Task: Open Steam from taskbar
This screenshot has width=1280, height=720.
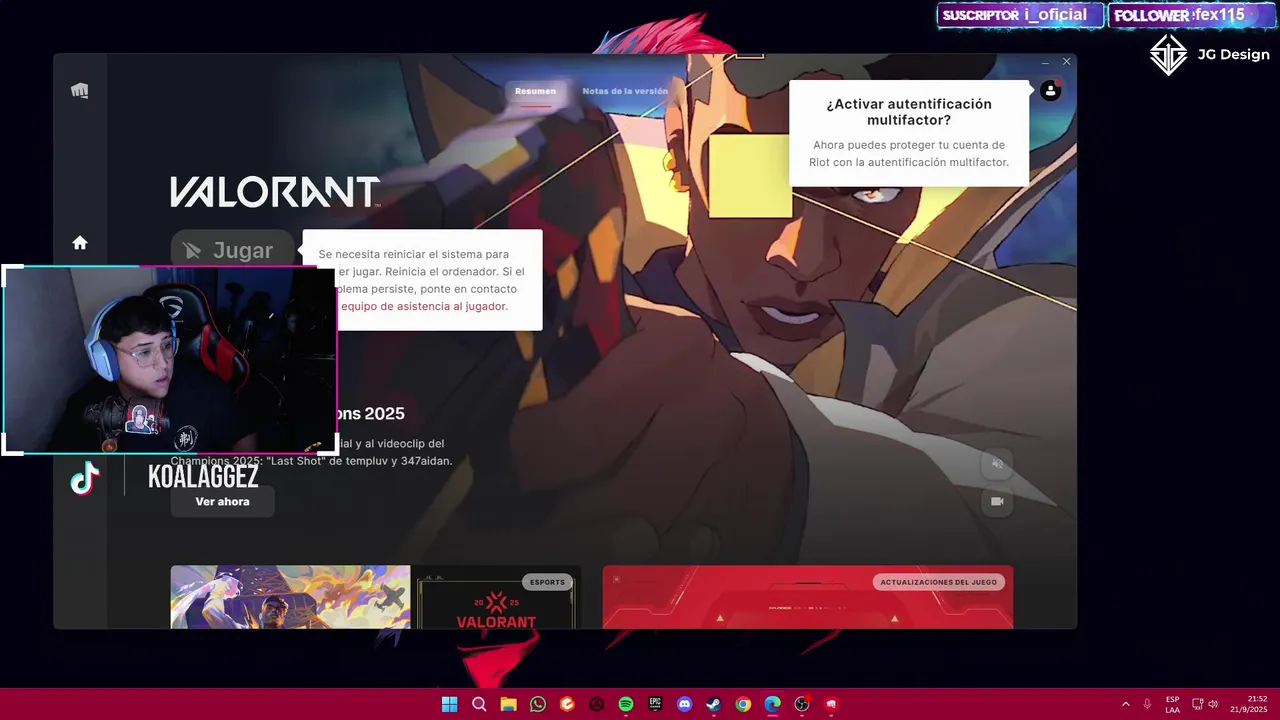Action: click(x=713, y=704)
